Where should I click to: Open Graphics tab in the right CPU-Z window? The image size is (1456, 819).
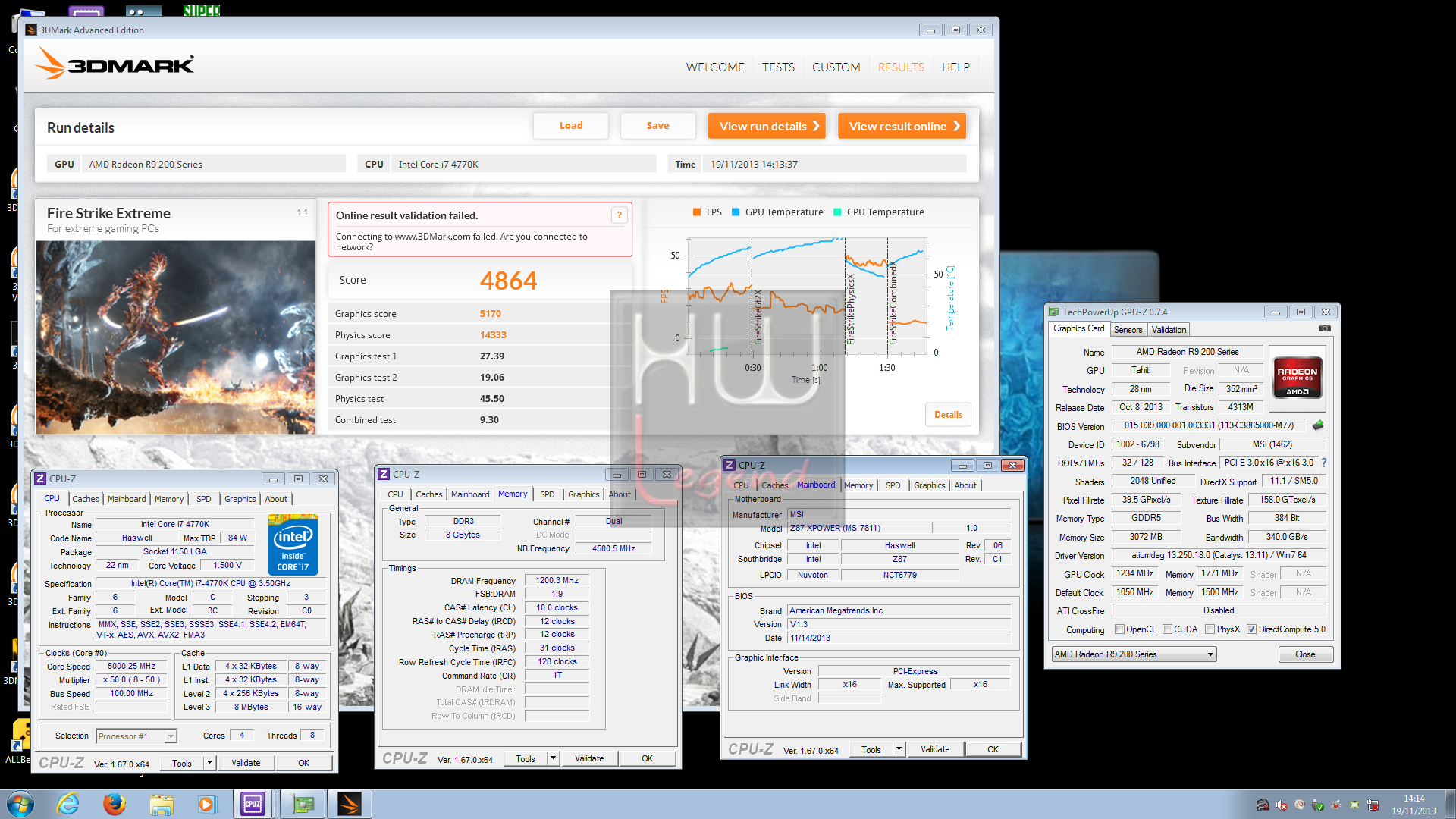click(x=929, y=485)
